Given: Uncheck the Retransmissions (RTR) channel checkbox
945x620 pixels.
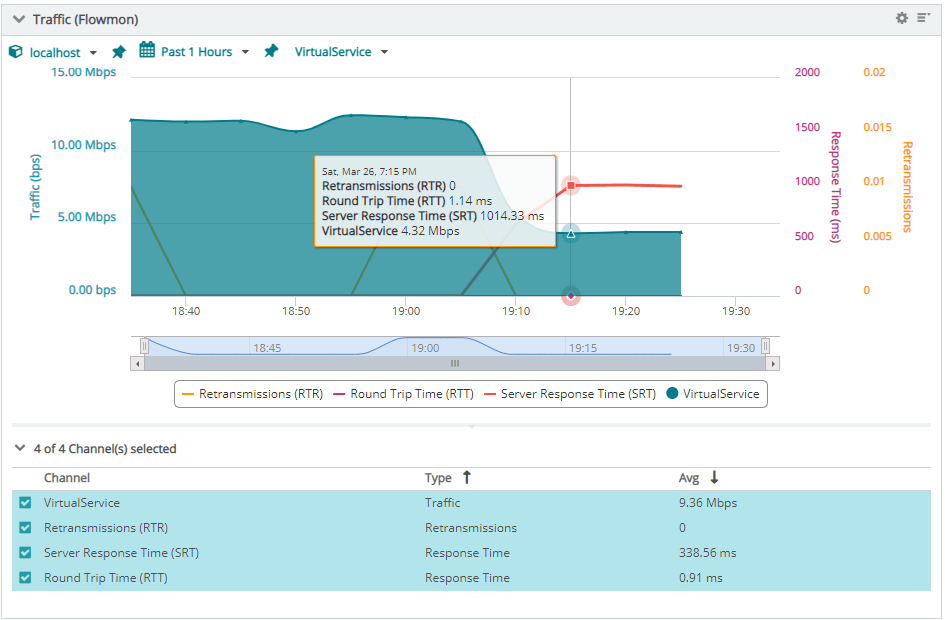Looking at the screenshot, I should click(25, 528).
